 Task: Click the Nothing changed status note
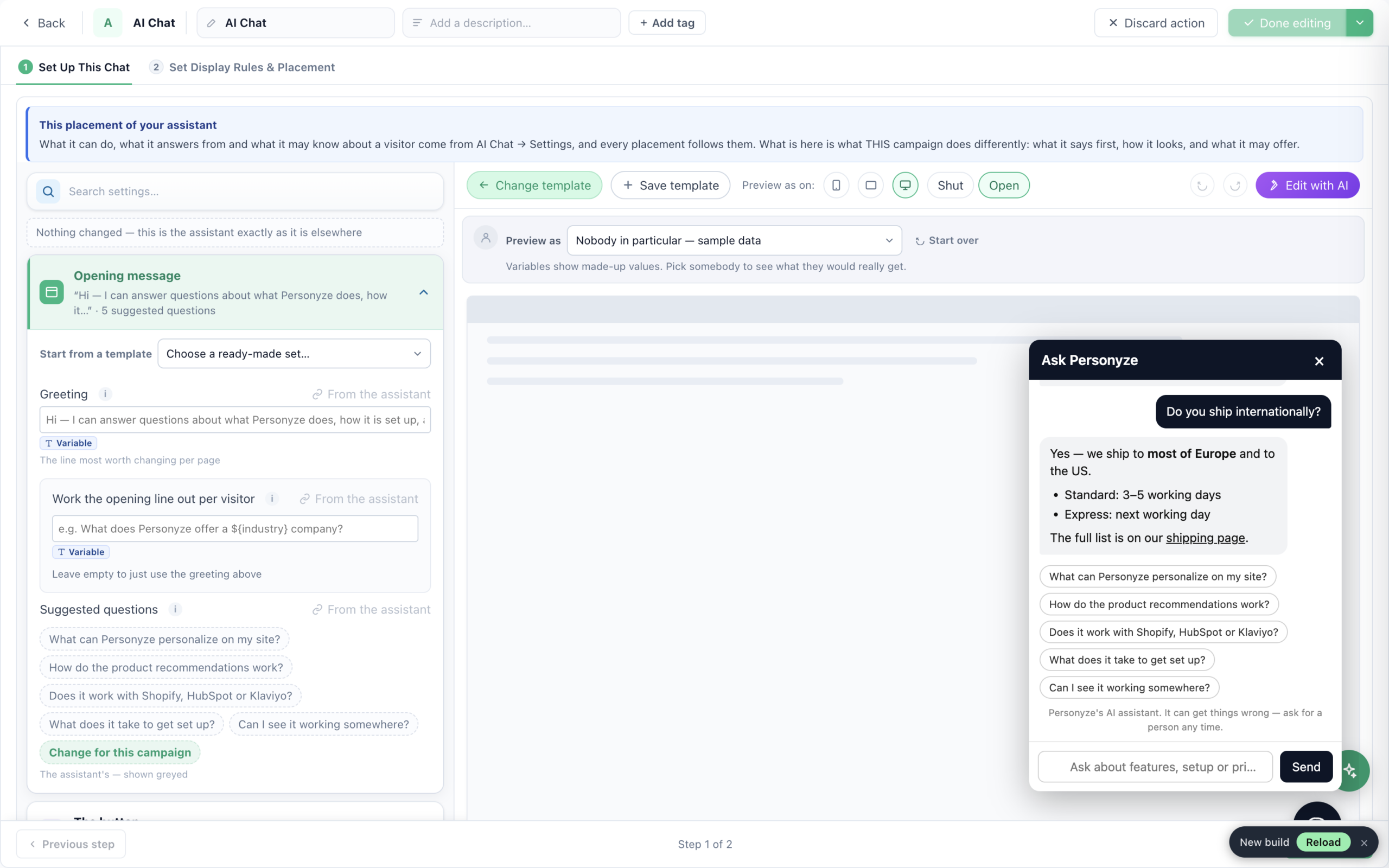pyautogui.click(x=235, y=233)
